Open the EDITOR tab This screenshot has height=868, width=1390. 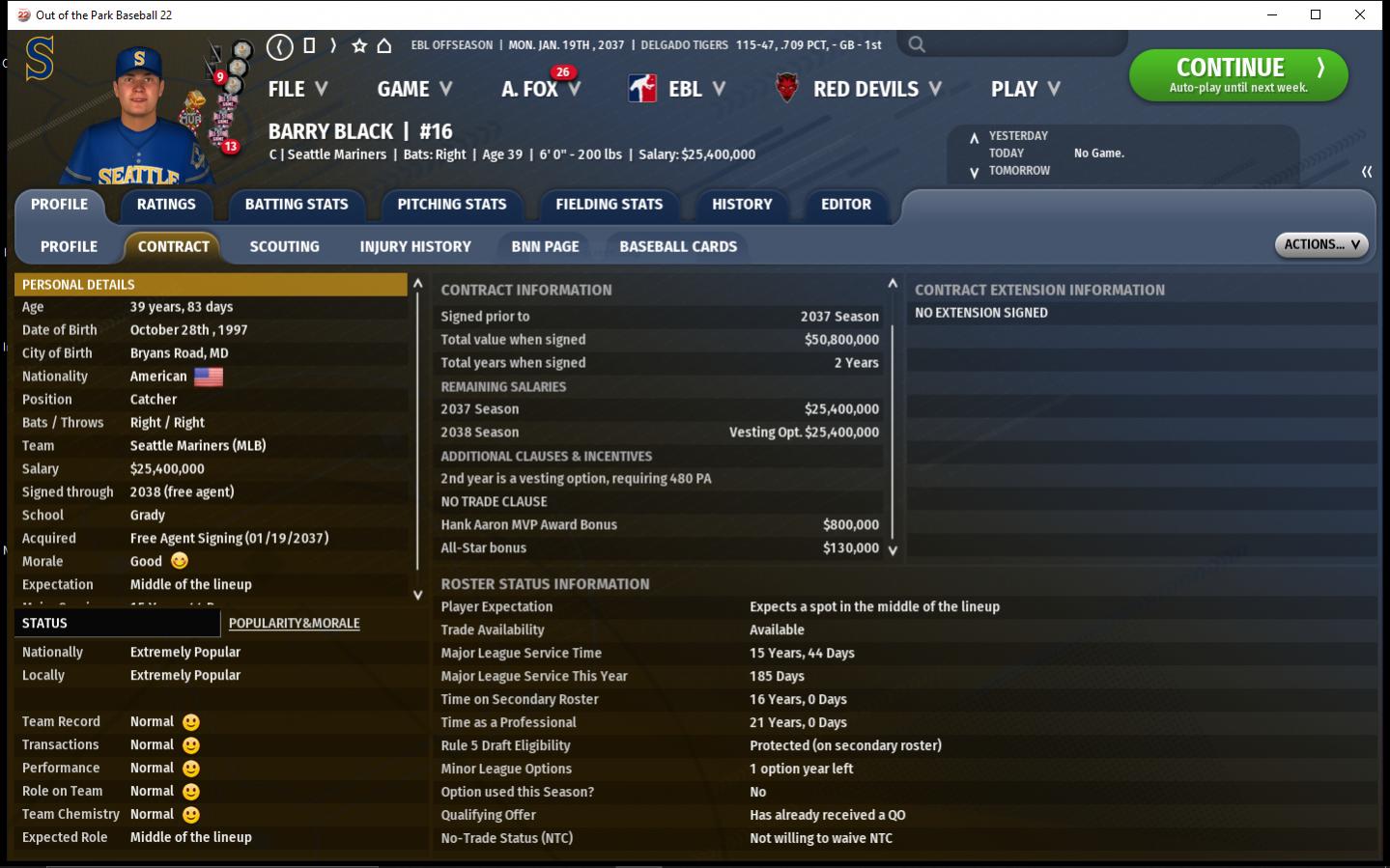pyautogui.click(x=846, y=205)
